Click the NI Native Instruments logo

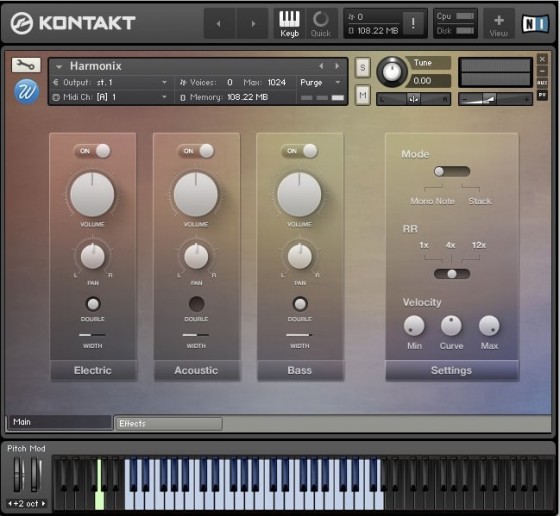(535, 24)
